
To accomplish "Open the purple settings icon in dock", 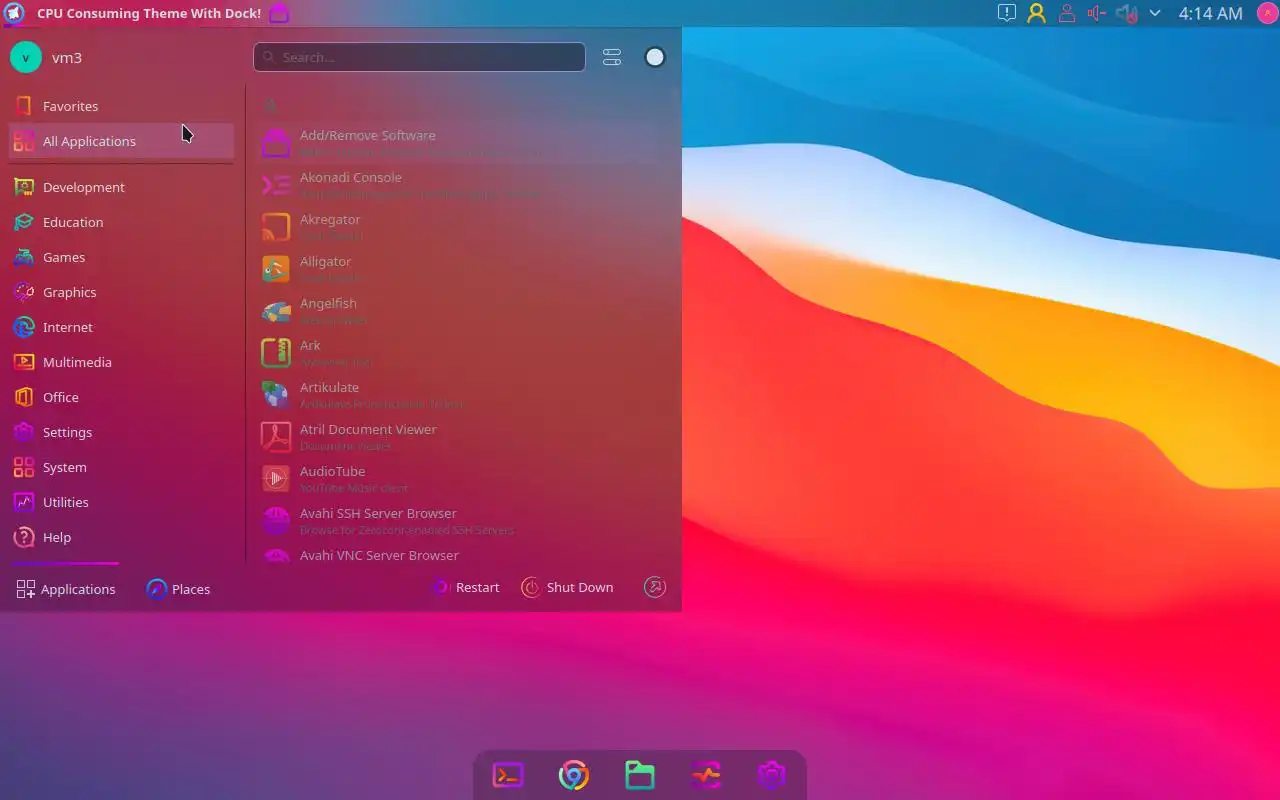I will (x=772, y=775).
